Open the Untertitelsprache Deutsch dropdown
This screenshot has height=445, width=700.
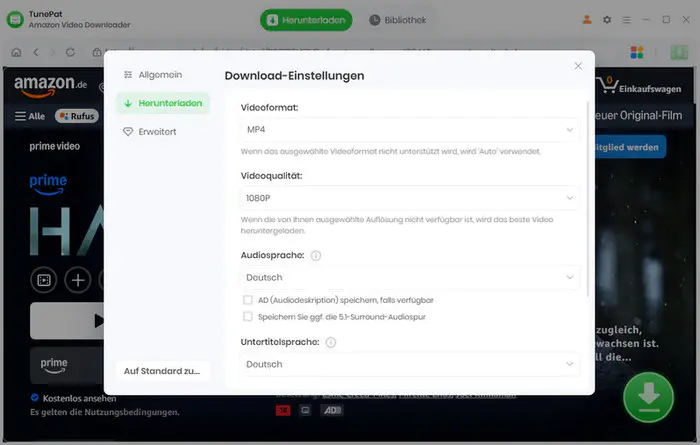coord(409,364)
